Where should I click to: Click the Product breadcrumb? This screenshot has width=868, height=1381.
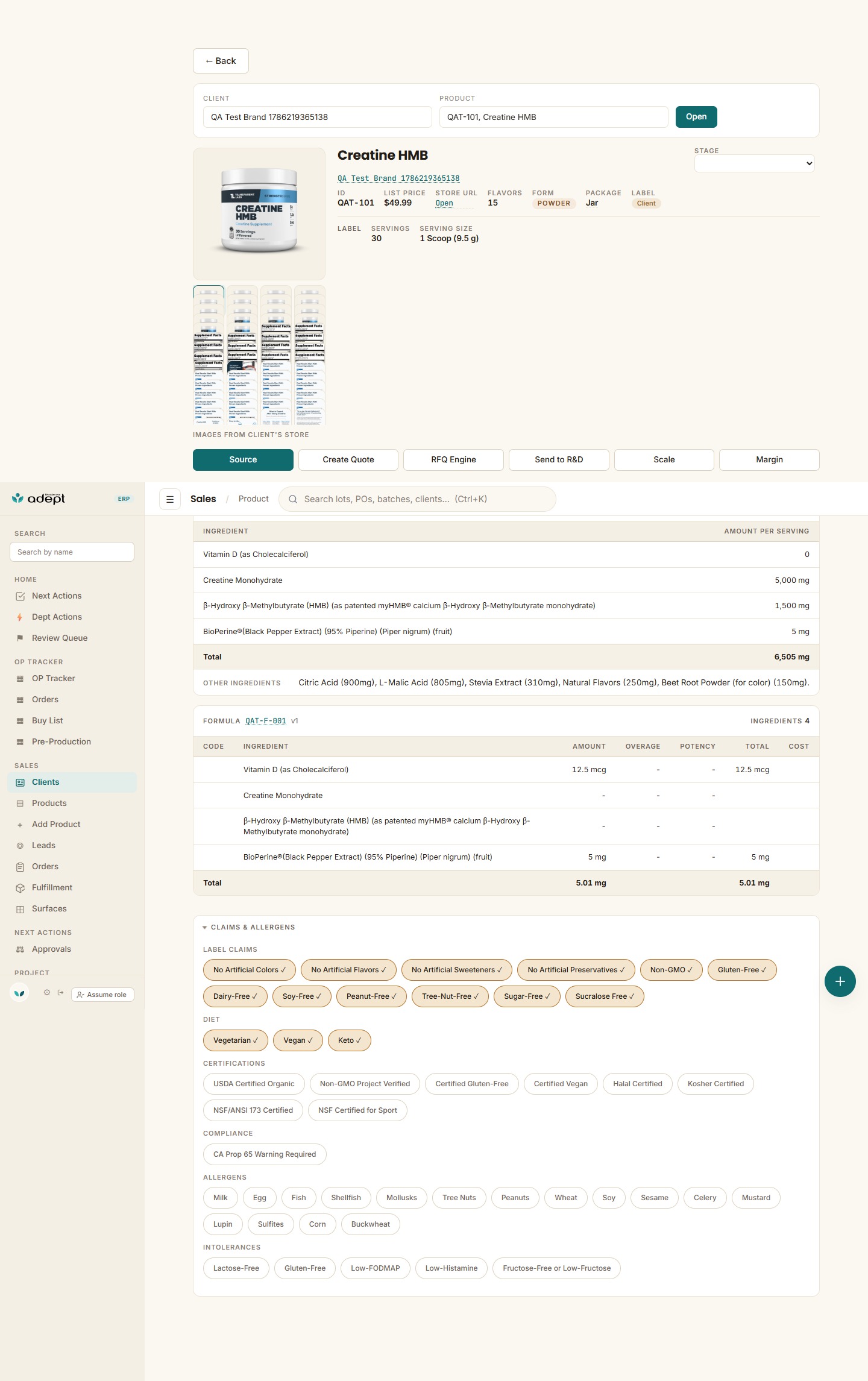(x=254, y=499)
